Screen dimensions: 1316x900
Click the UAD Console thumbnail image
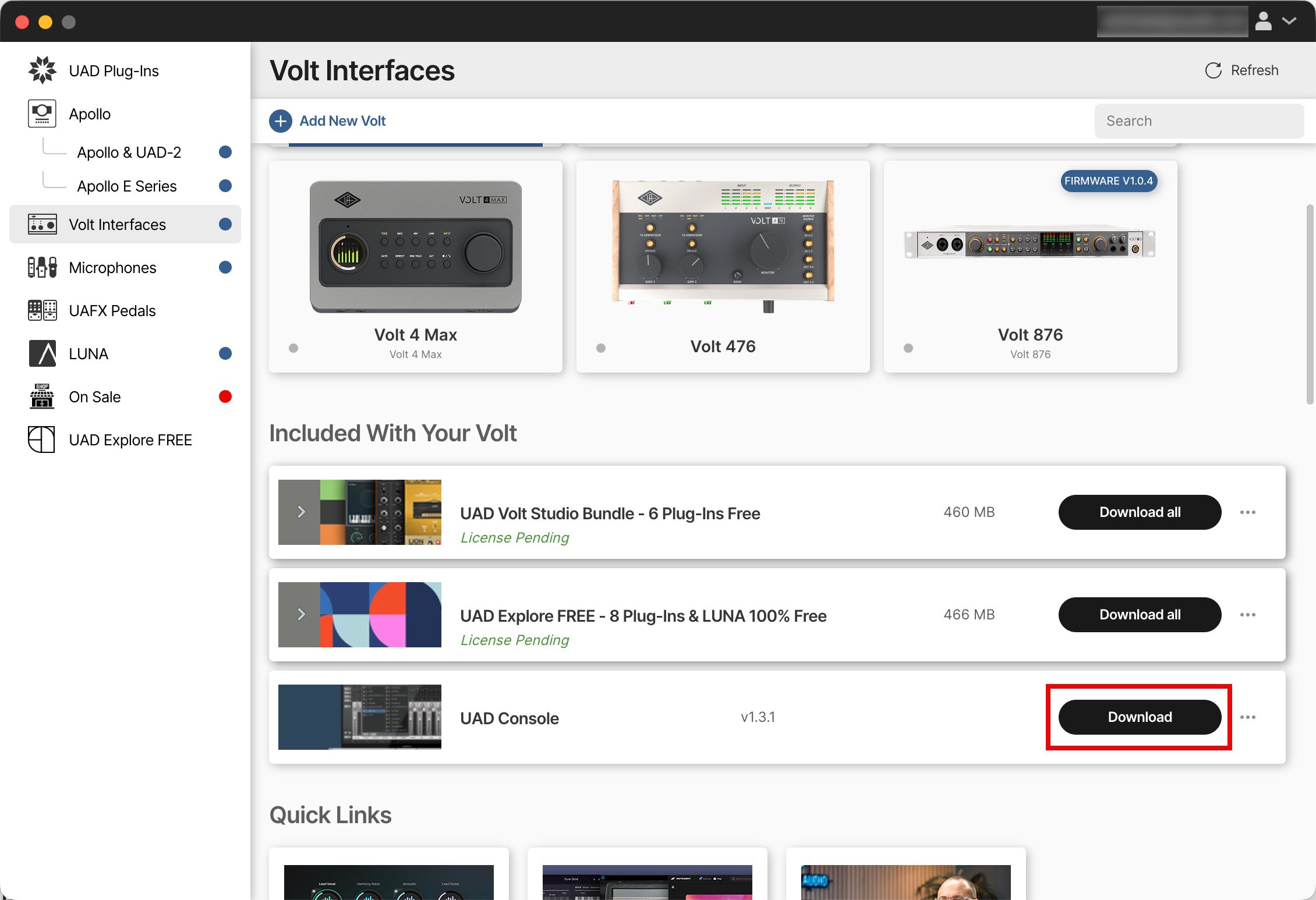point(360,717)
